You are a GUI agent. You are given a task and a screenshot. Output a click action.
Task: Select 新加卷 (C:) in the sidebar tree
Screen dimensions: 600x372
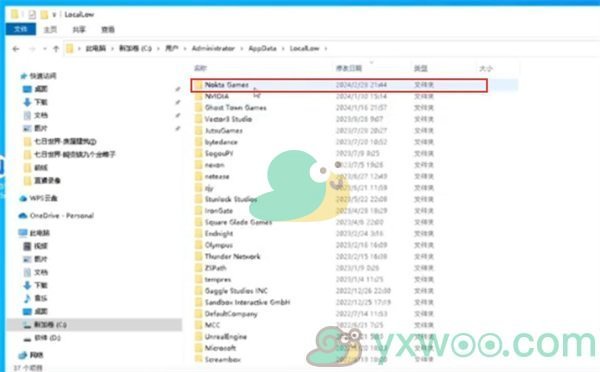[94, 325]
